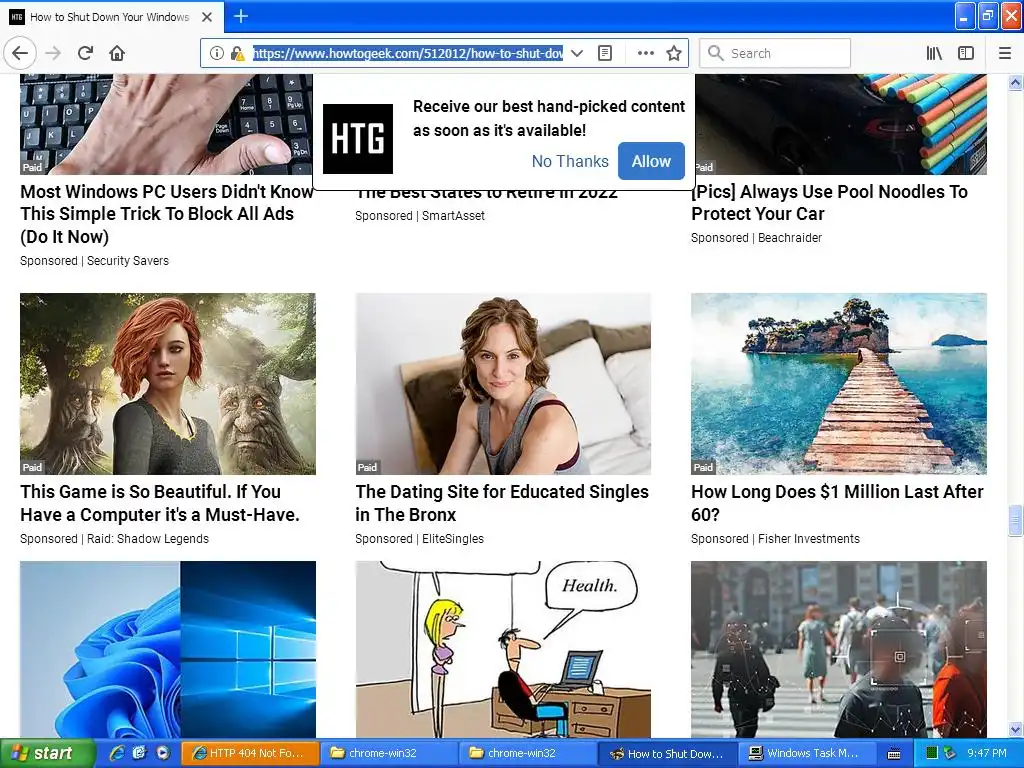Click scrollbar up arrow
Viewport: 1024px width, 768px height.
coord(1015,82)
